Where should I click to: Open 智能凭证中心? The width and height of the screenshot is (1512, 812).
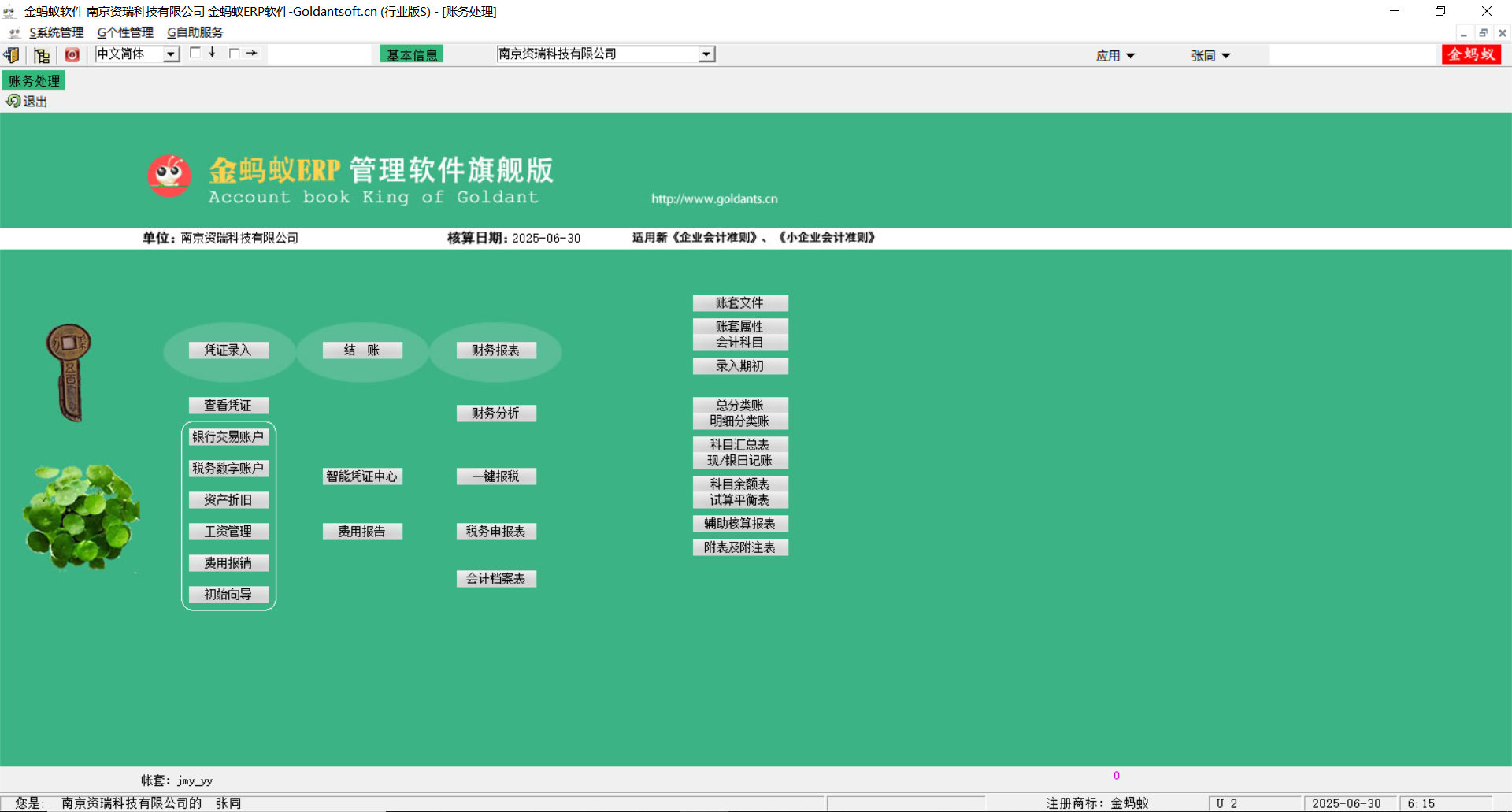click(362, 476)
